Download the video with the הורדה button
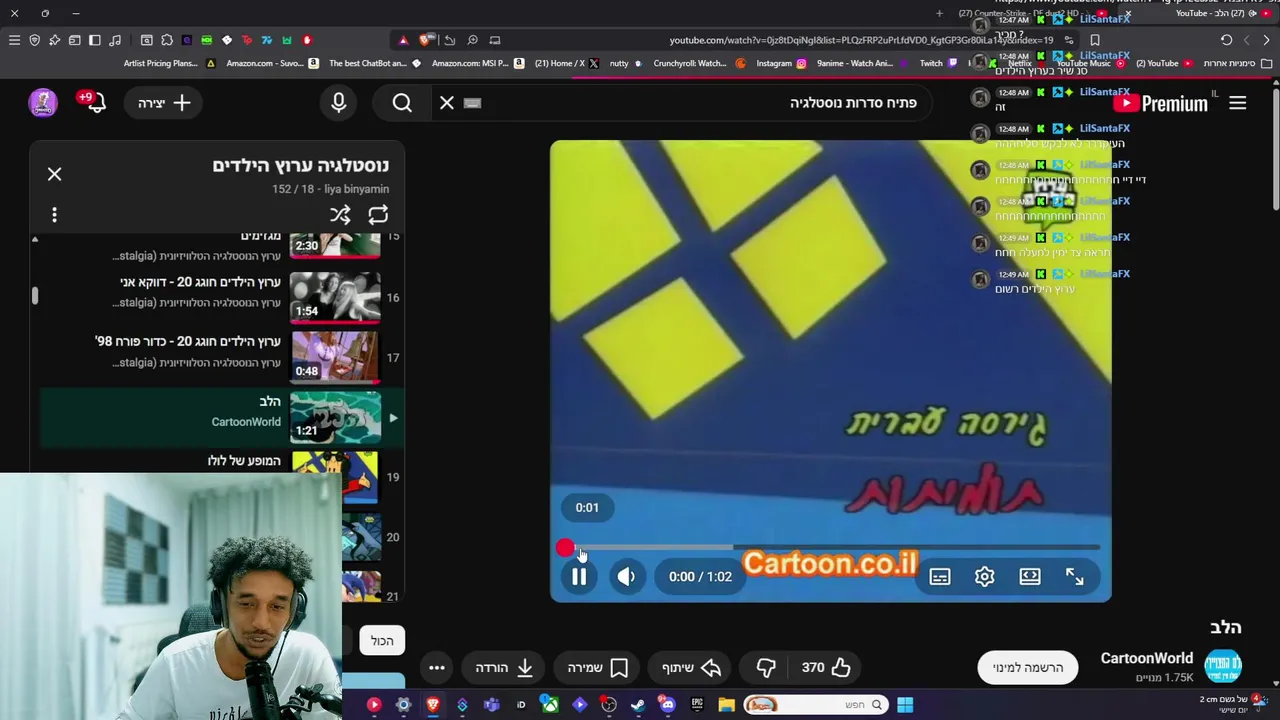Image resolution: width=1280 pixels, height=720 pixels. coord(504,667)
